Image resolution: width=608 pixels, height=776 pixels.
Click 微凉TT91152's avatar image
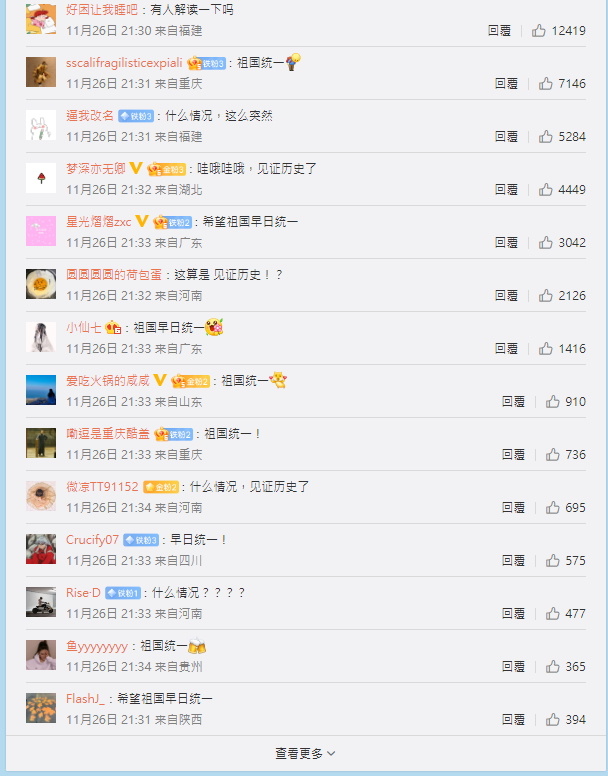(x=41, y=496)
